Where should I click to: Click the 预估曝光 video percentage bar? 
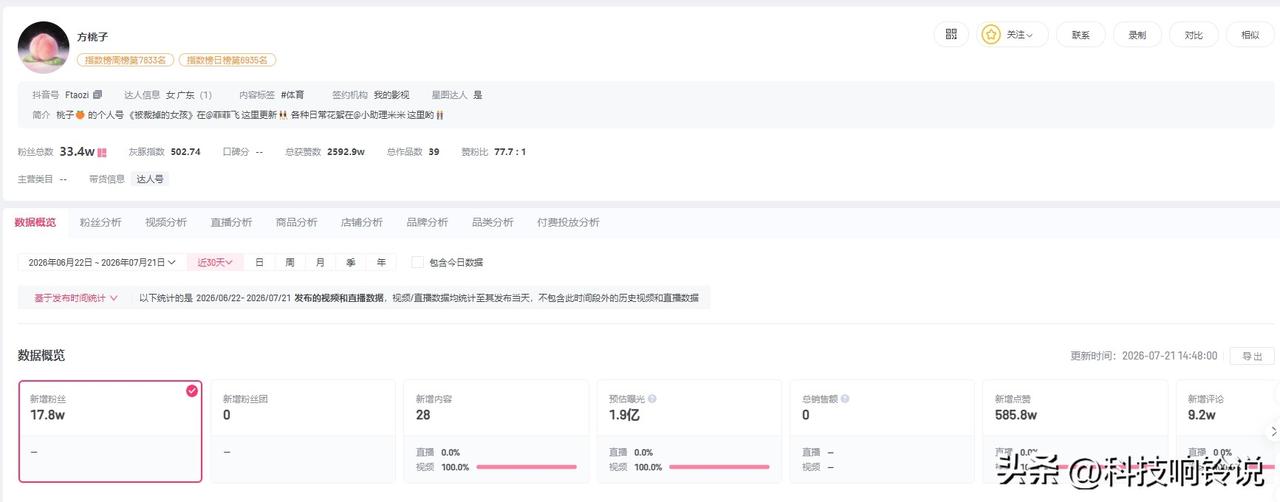(x=719, y=467)
